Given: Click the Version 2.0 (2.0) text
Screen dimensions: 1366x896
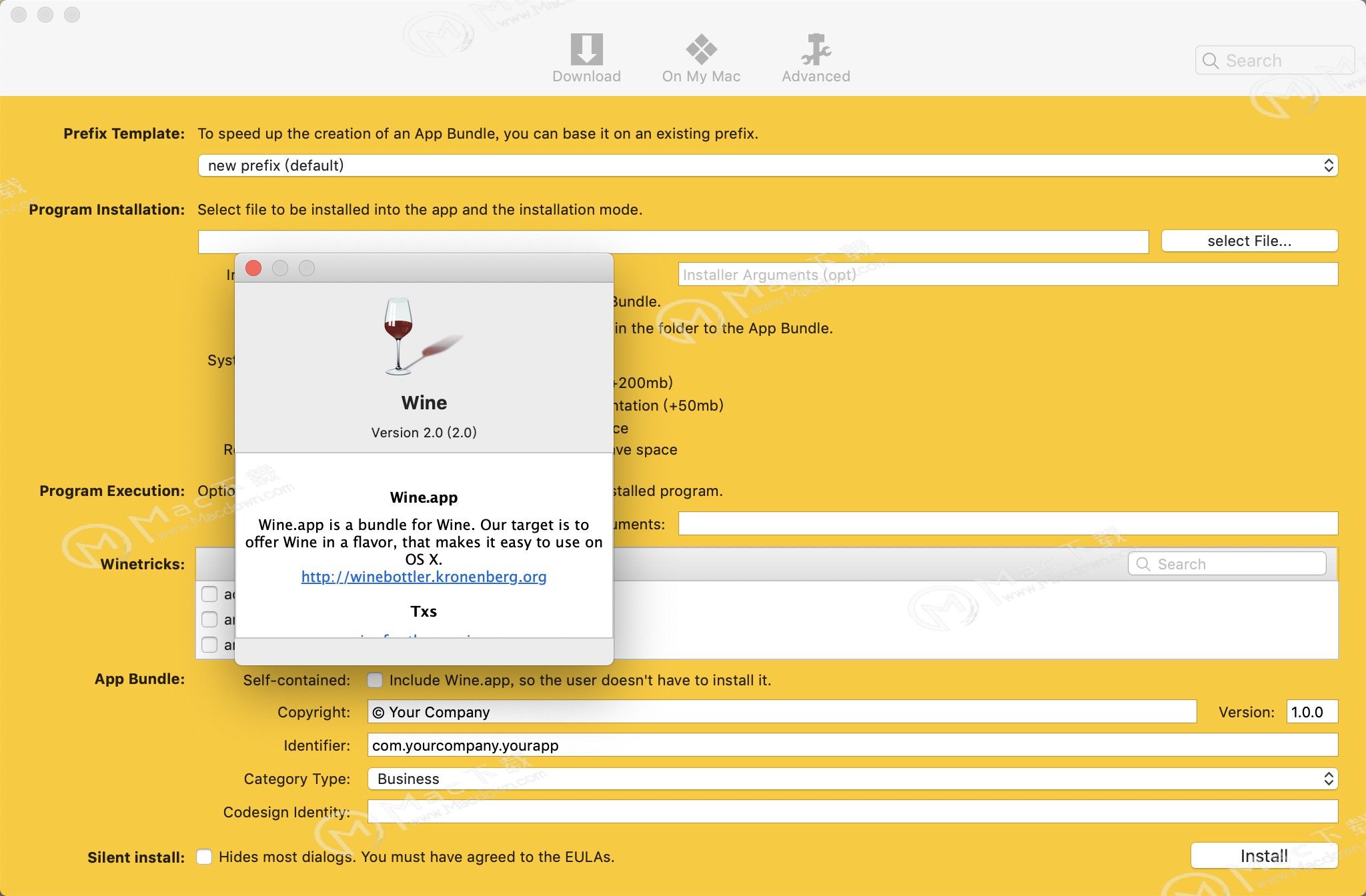Looking at the screenshot, I should point(424,433).
